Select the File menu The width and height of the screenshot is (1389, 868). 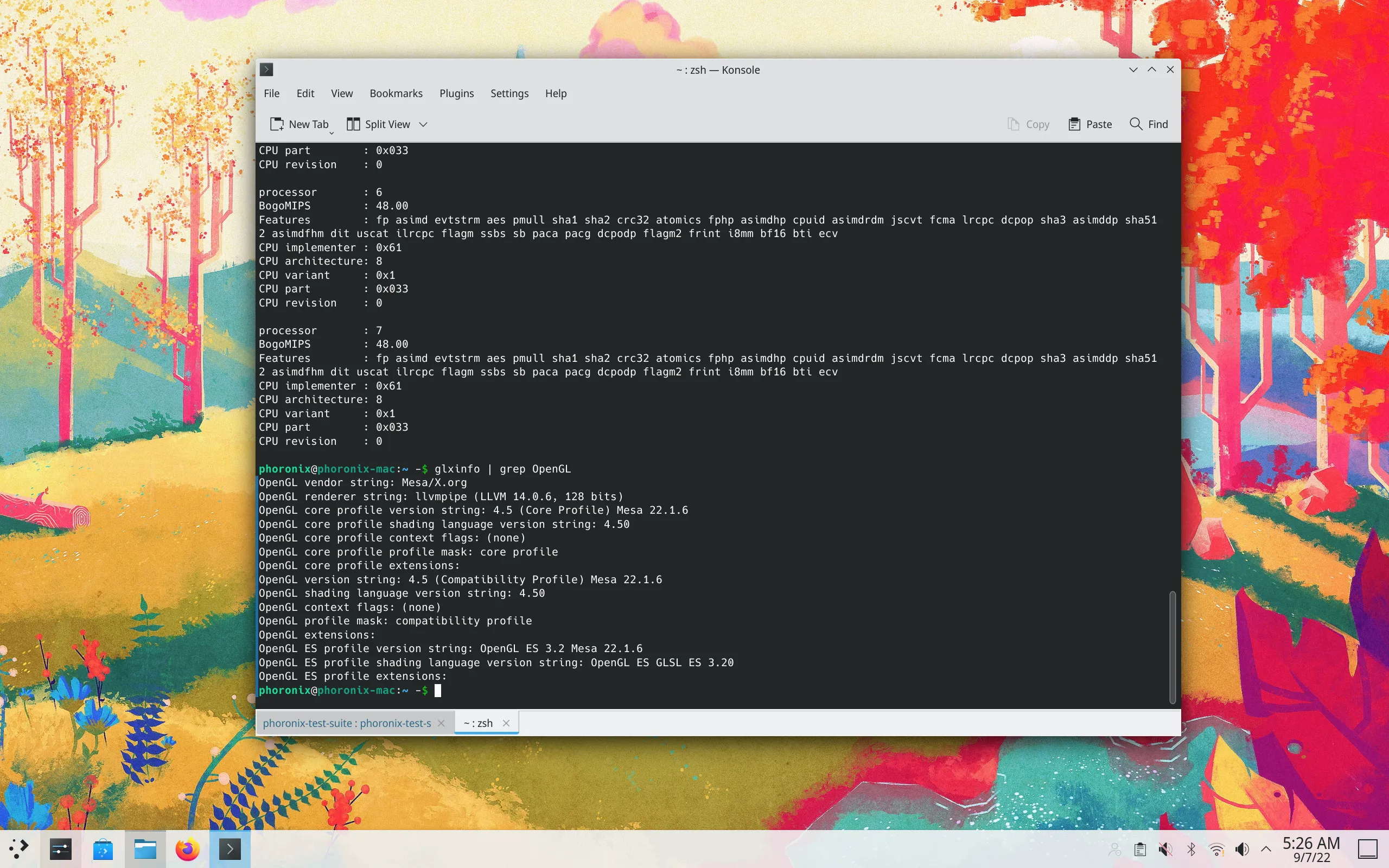[271, 93]
